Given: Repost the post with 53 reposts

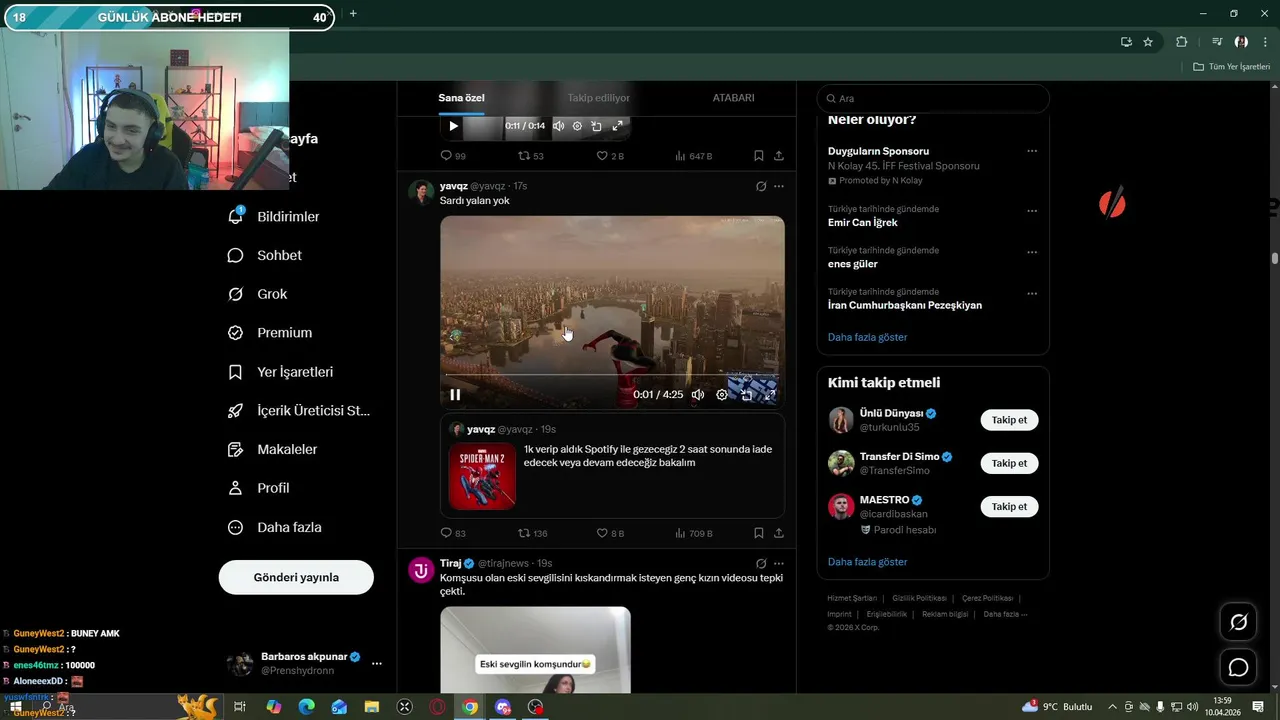Looking at the screenshot, I should click(x=531, y=156).
